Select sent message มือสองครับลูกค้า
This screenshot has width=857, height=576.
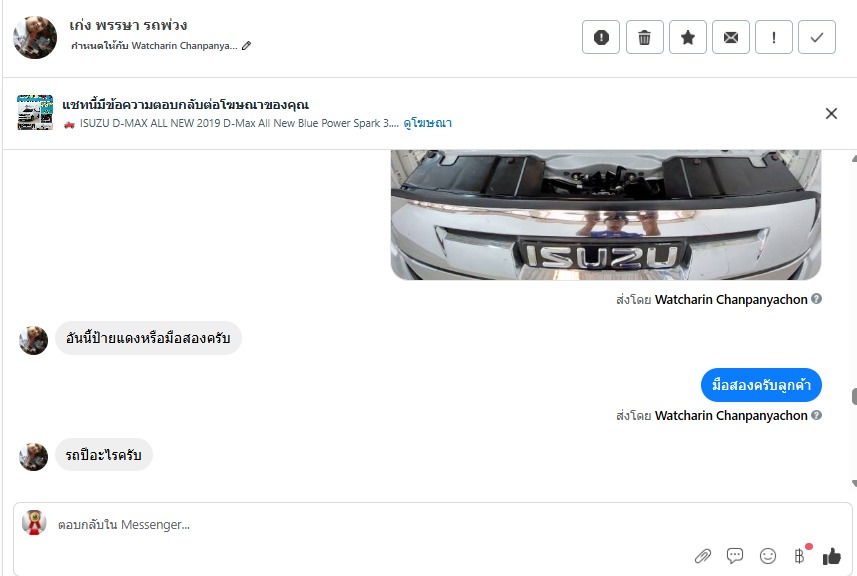[x=761, y=385]
